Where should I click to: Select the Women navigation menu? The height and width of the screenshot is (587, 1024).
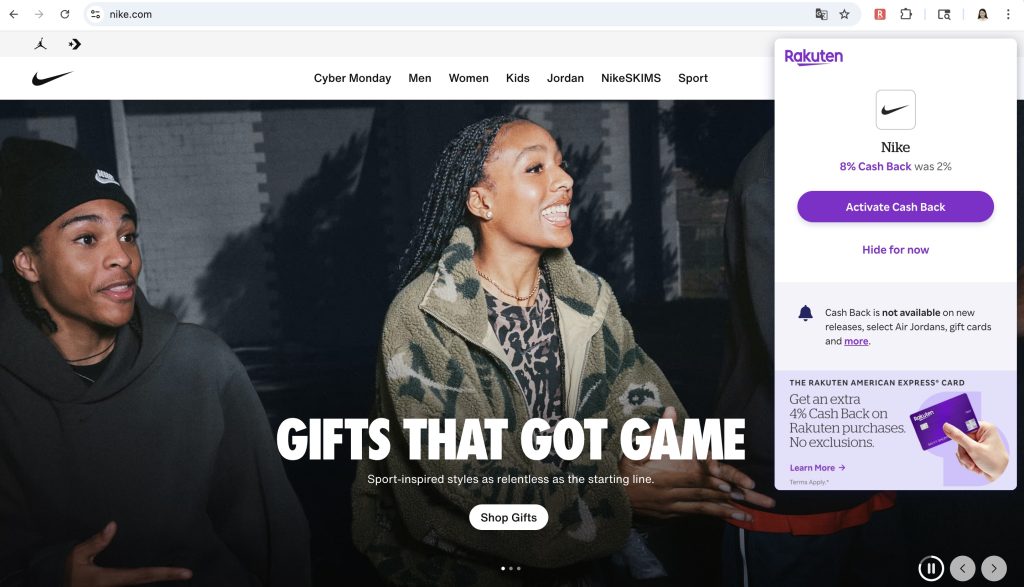pos(468,78)
